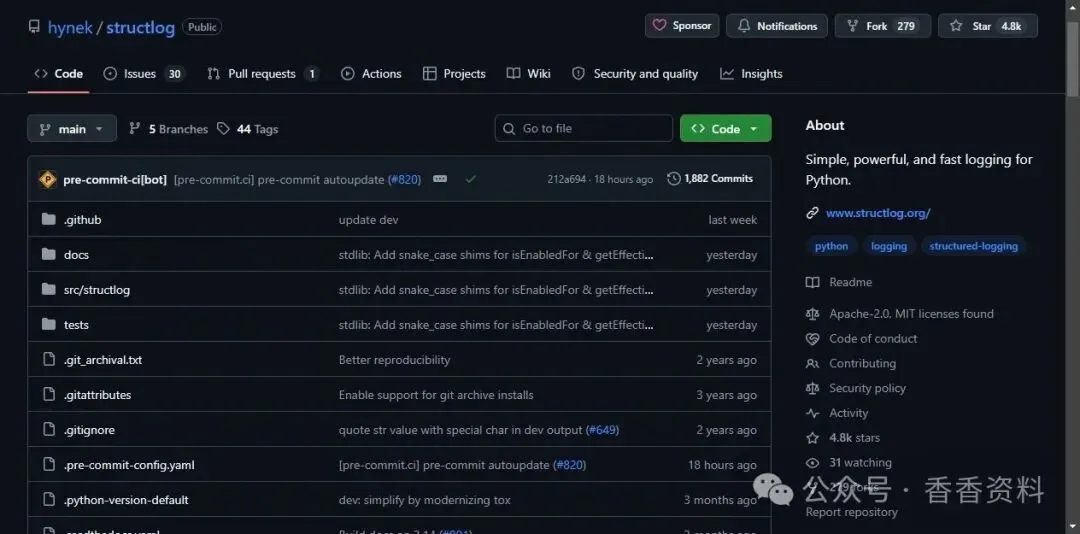
Task: Select the logging topic tag
Action: (889, 246)
